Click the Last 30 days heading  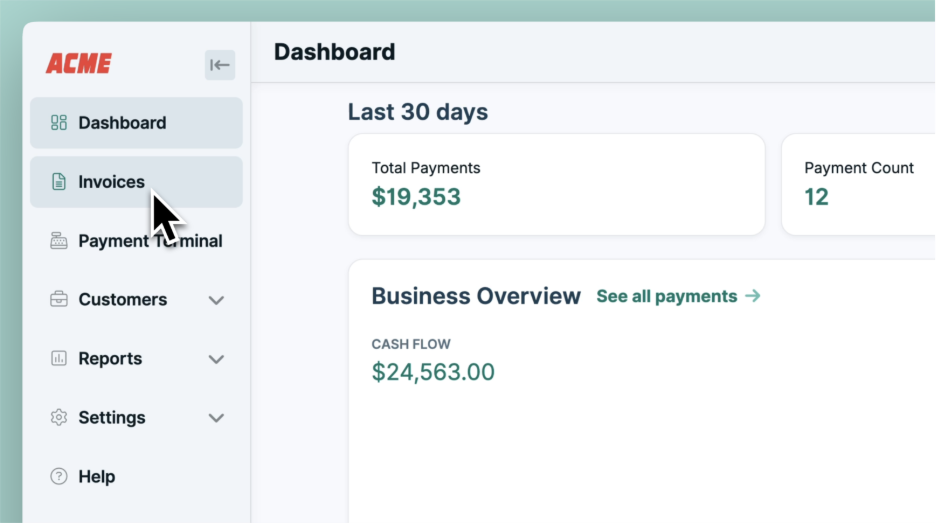click(418, 112)
